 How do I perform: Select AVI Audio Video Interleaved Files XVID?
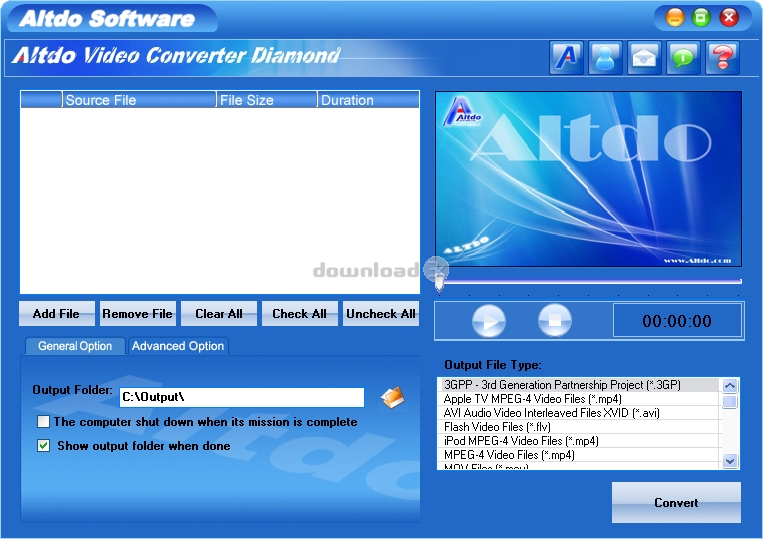(578, 413)
